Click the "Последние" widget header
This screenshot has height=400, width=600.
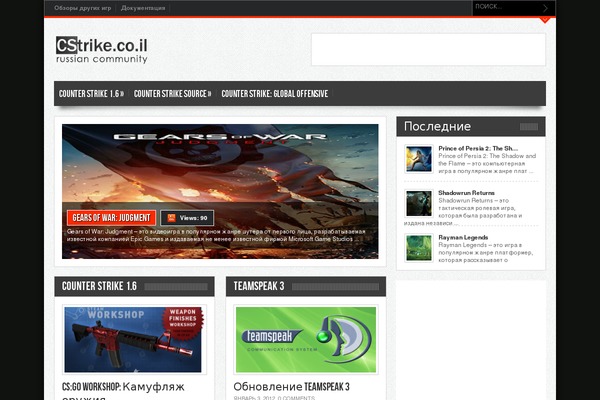click(471, 126)
